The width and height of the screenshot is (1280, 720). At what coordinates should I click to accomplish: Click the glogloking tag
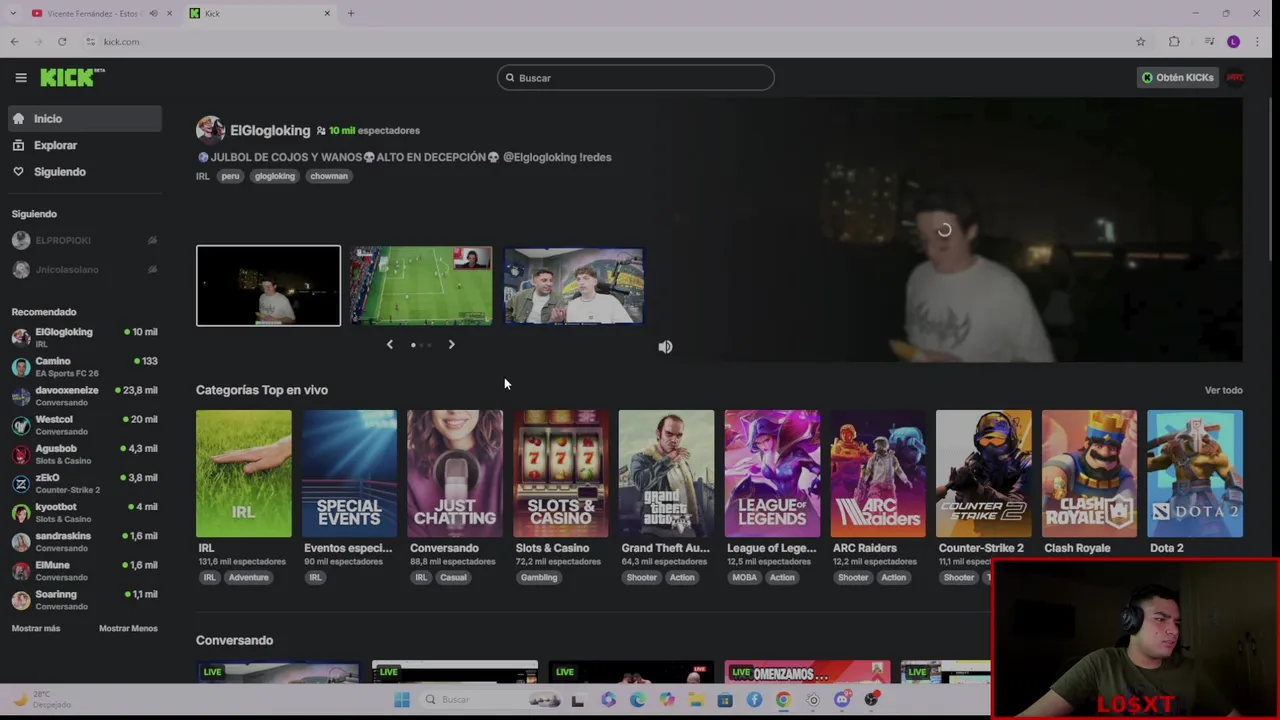coord(274,176)
